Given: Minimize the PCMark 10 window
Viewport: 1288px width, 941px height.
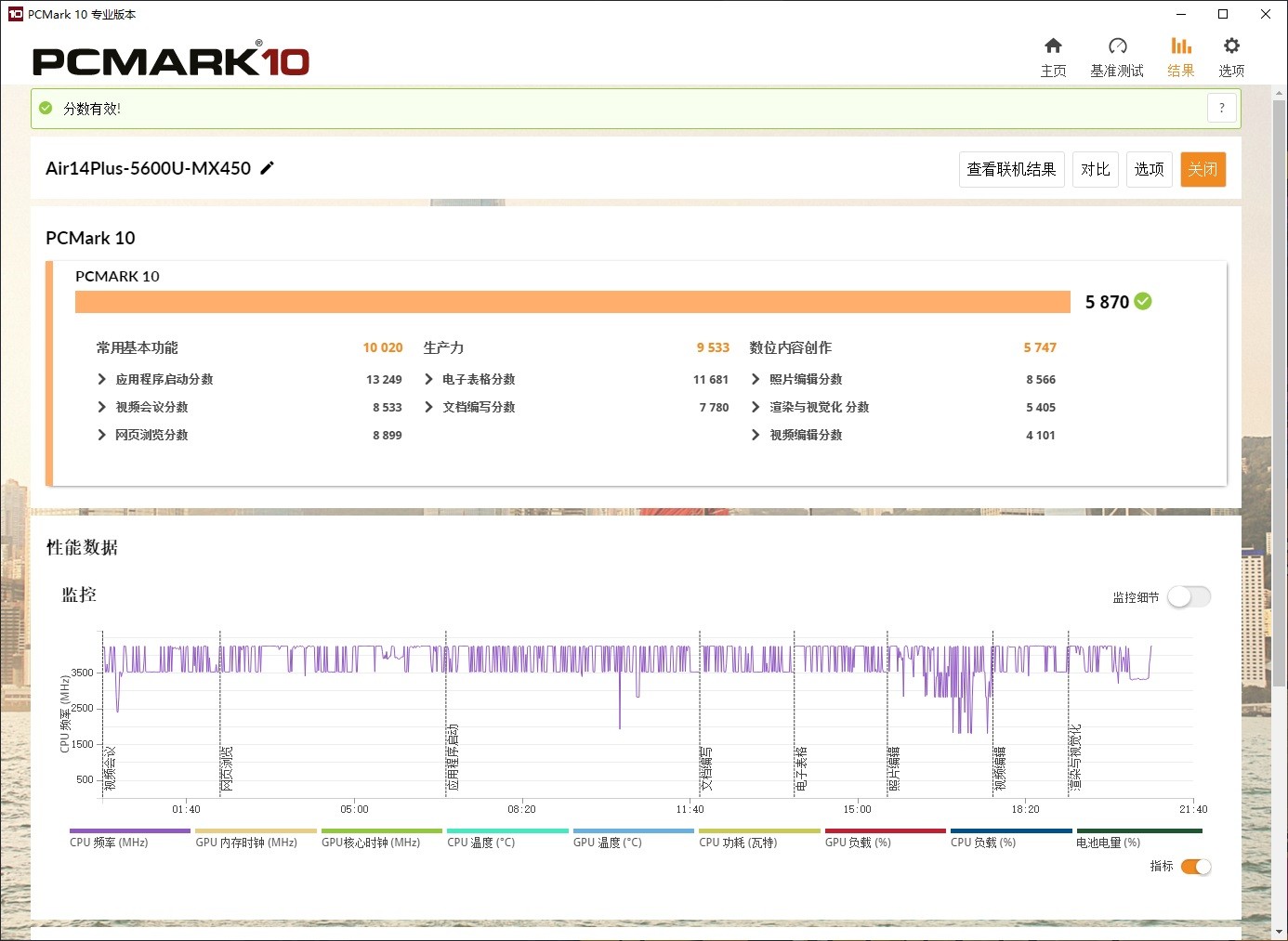Looking at the screenshot, I should coord(1181,14).
